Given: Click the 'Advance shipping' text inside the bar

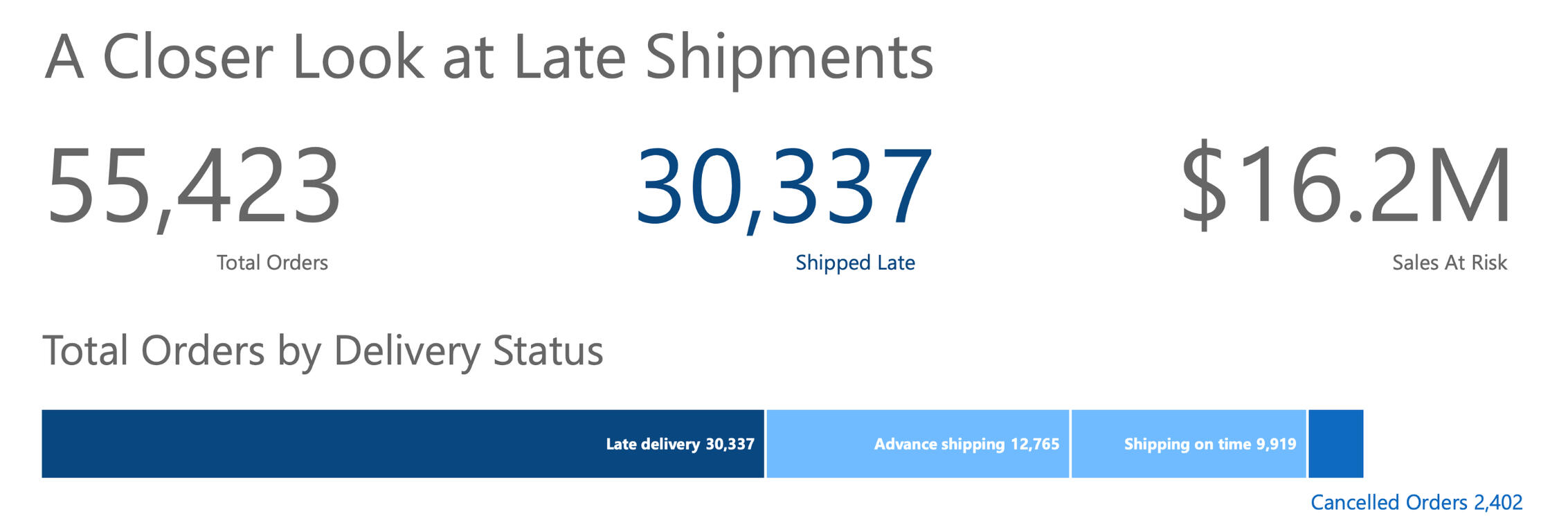Looking at the screenshot, I should pos(939,444).
